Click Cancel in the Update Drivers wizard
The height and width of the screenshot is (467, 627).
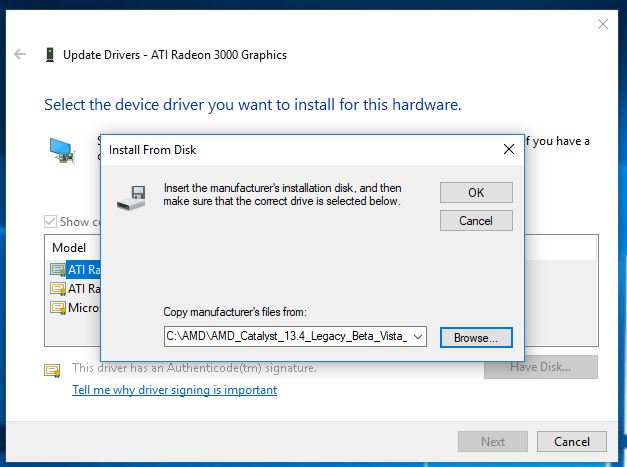point(571,441)
